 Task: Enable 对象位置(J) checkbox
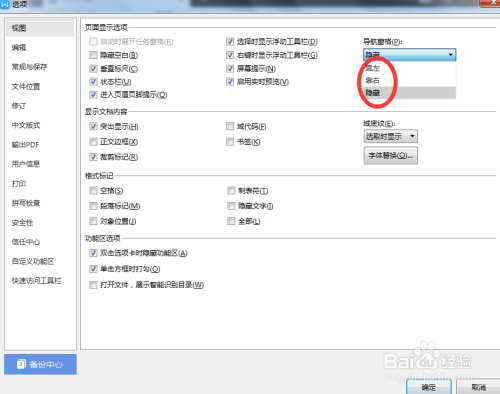click(93, 221)
